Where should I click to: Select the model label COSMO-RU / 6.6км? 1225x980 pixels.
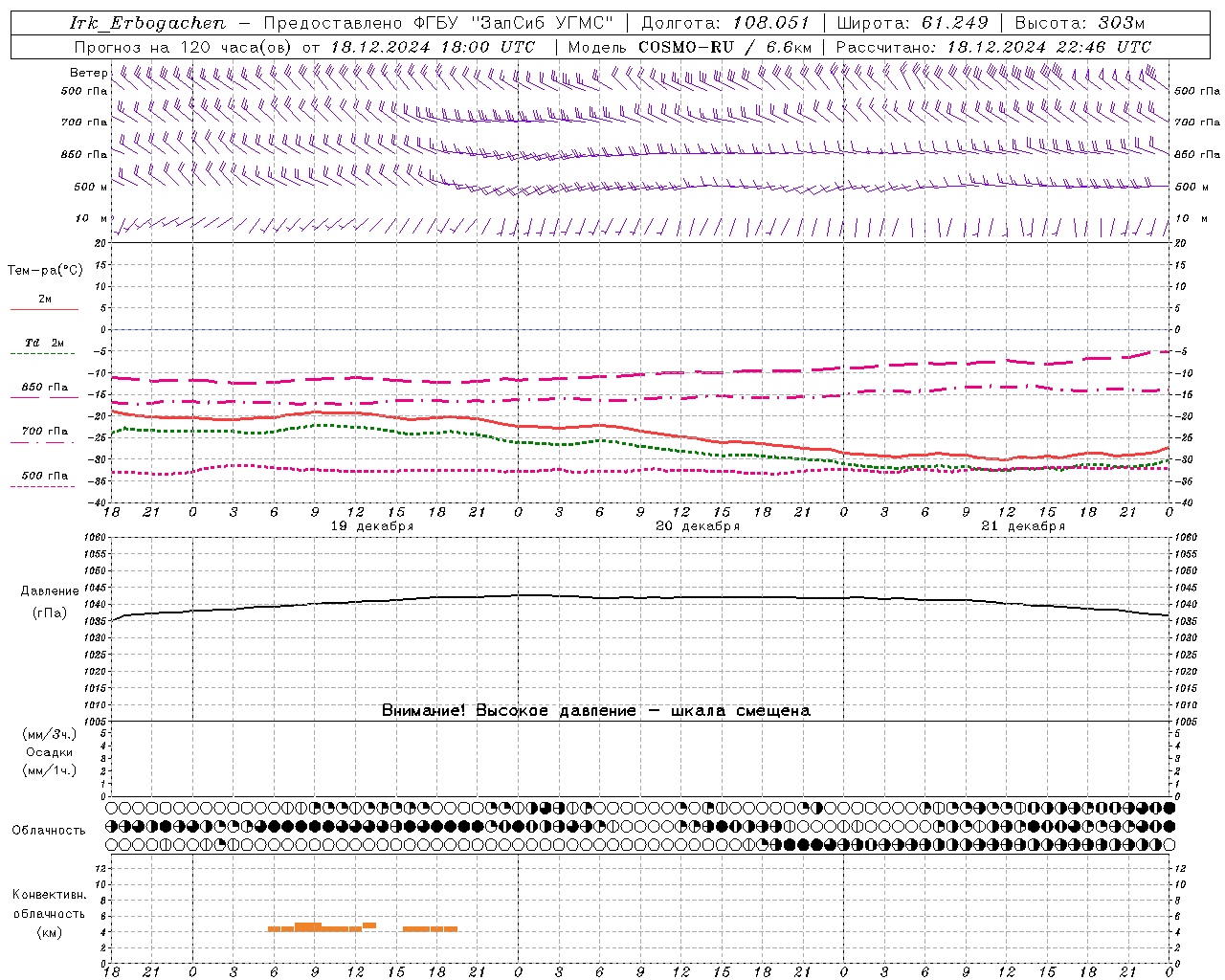coord(724,47)
